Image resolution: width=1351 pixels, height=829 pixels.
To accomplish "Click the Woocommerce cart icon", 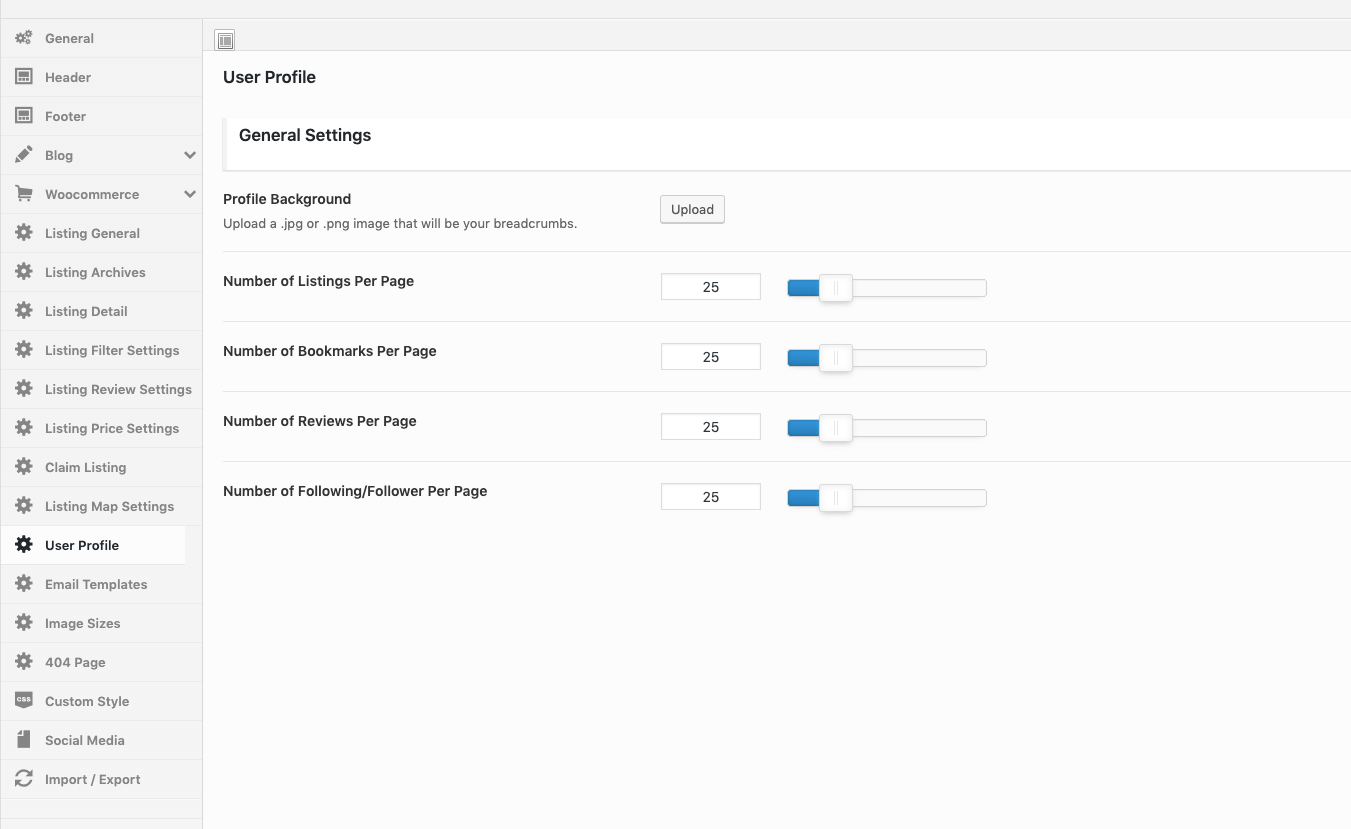I will tap(24, 194).
